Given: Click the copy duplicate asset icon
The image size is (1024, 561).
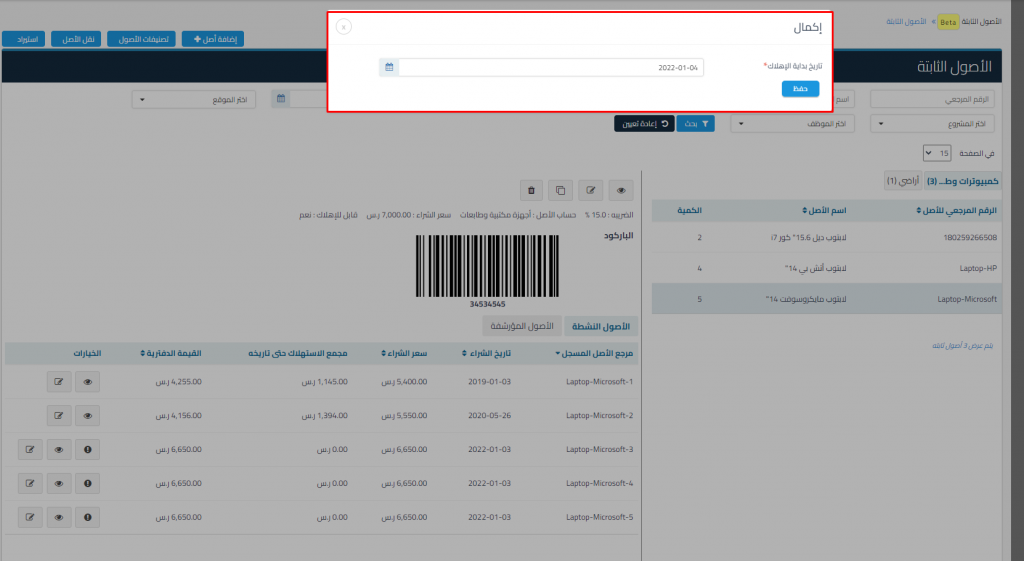Looking at the screenshot, I should pyautogui.click(x=561, y=189).
